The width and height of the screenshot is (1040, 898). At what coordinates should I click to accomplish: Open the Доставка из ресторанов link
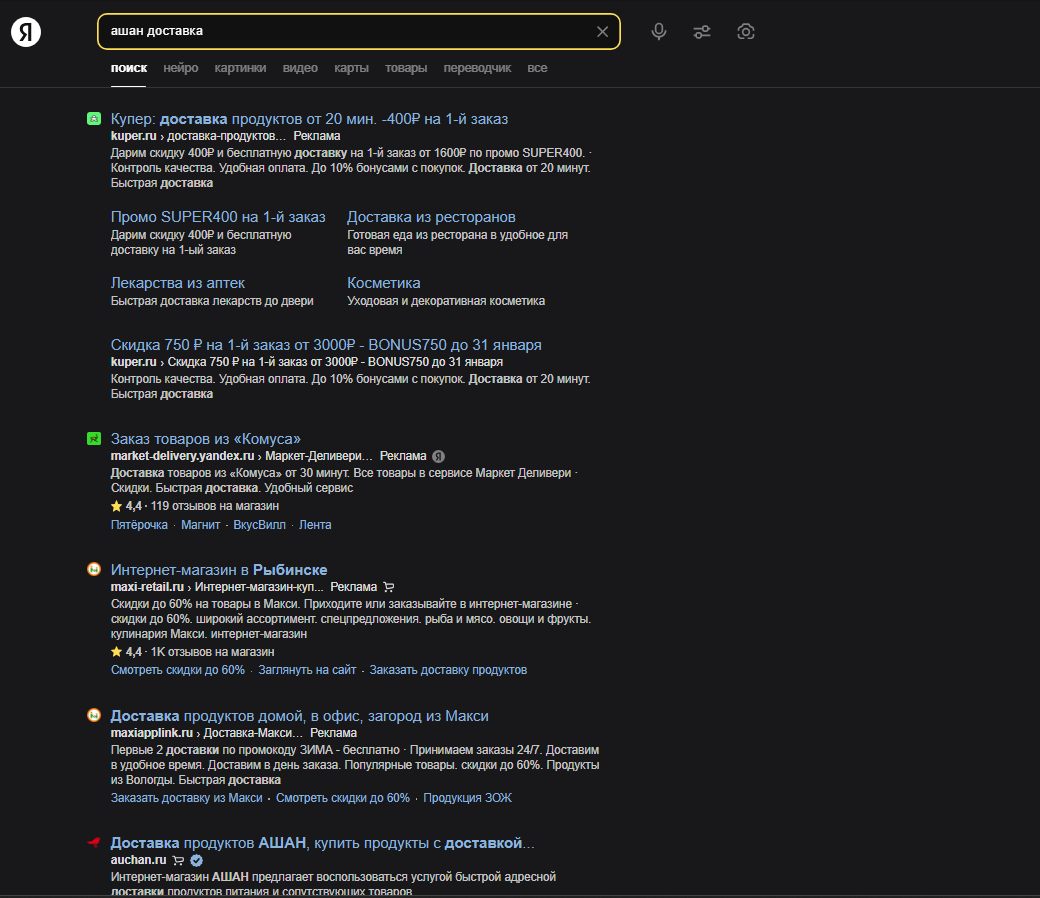[431, 217]
